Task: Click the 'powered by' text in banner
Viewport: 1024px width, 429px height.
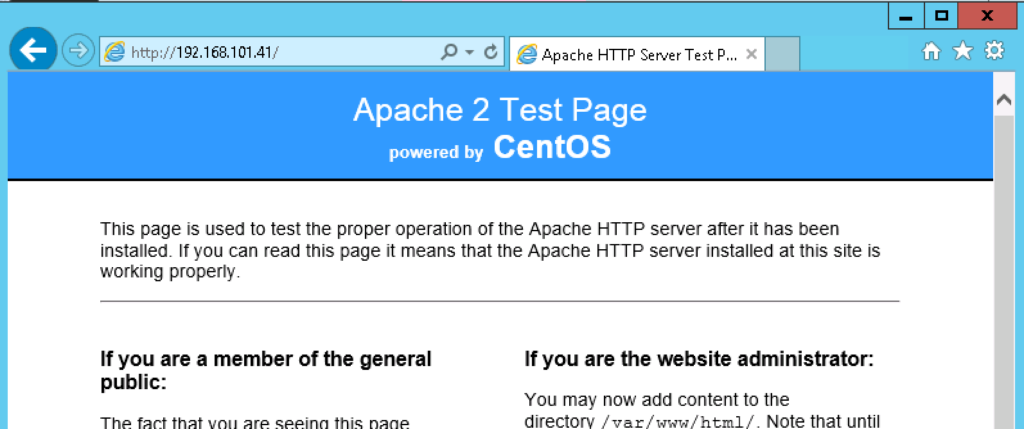Action: tap(436, 152)
